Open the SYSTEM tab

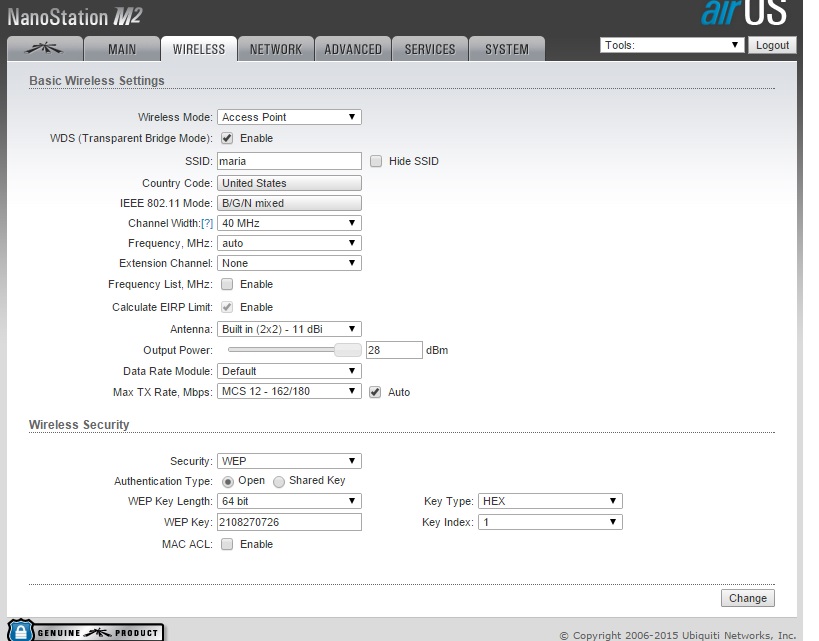pyautogui.click(x=507, y=49)
